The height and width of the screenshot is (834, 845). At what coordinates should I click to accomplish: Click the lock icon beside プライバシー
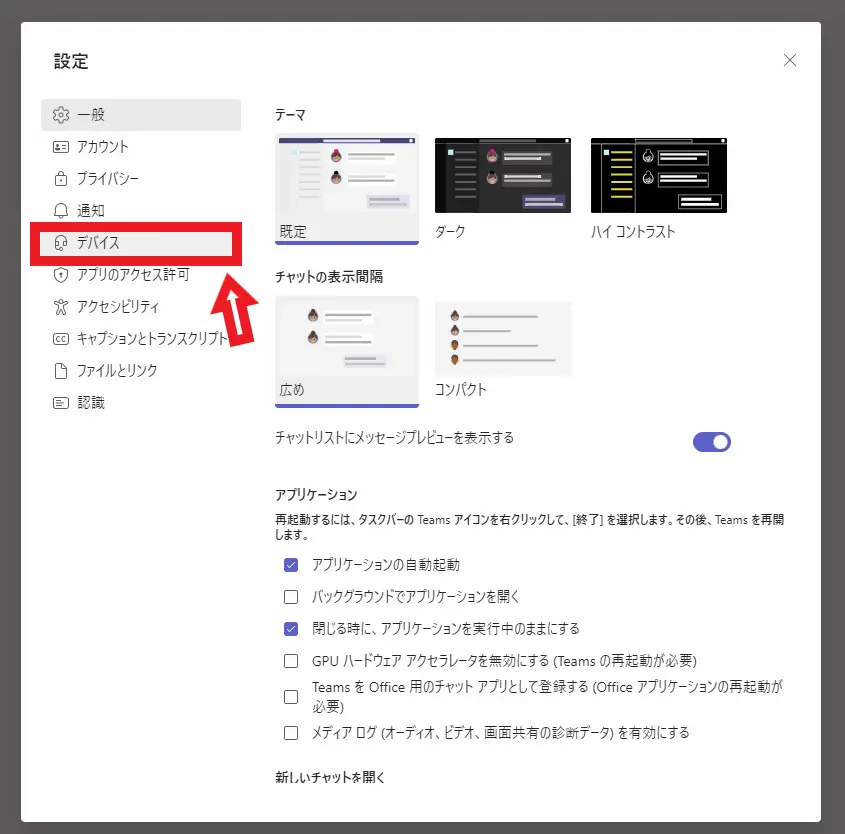click(61, 179)
